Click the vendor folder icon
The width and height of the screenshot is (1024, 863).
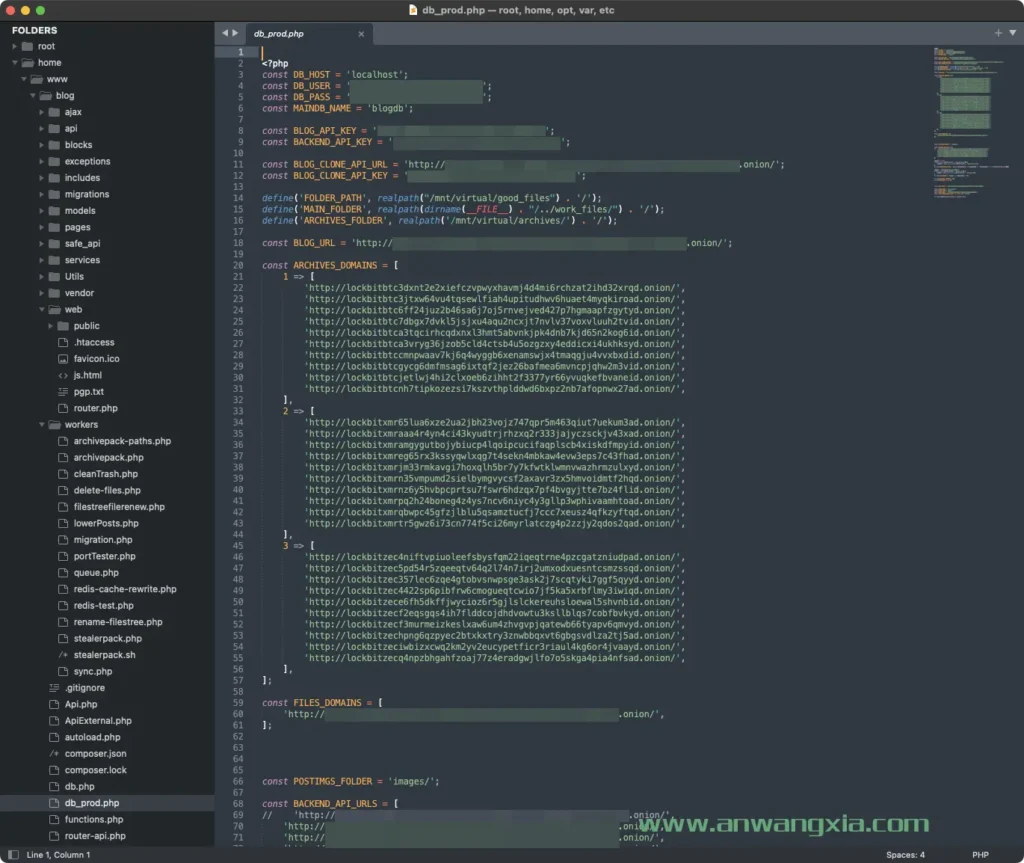[x=54, y=293]
